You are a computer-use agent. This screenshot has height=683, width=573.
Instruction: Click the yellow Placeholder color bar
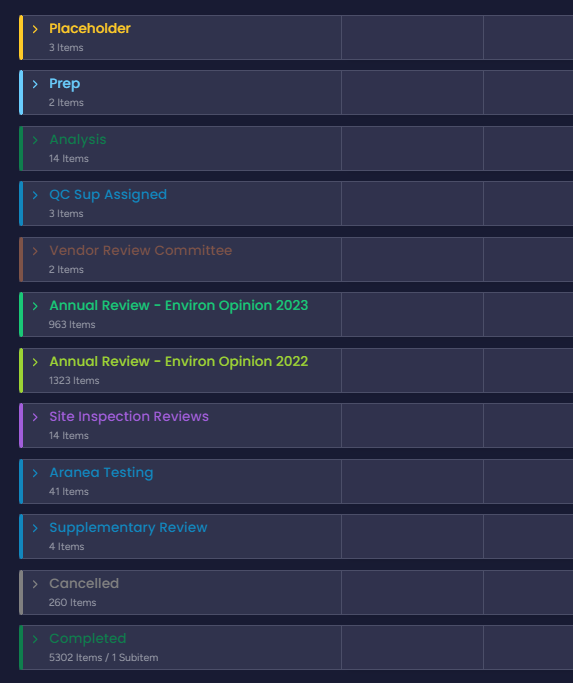(x=21, y=37)
